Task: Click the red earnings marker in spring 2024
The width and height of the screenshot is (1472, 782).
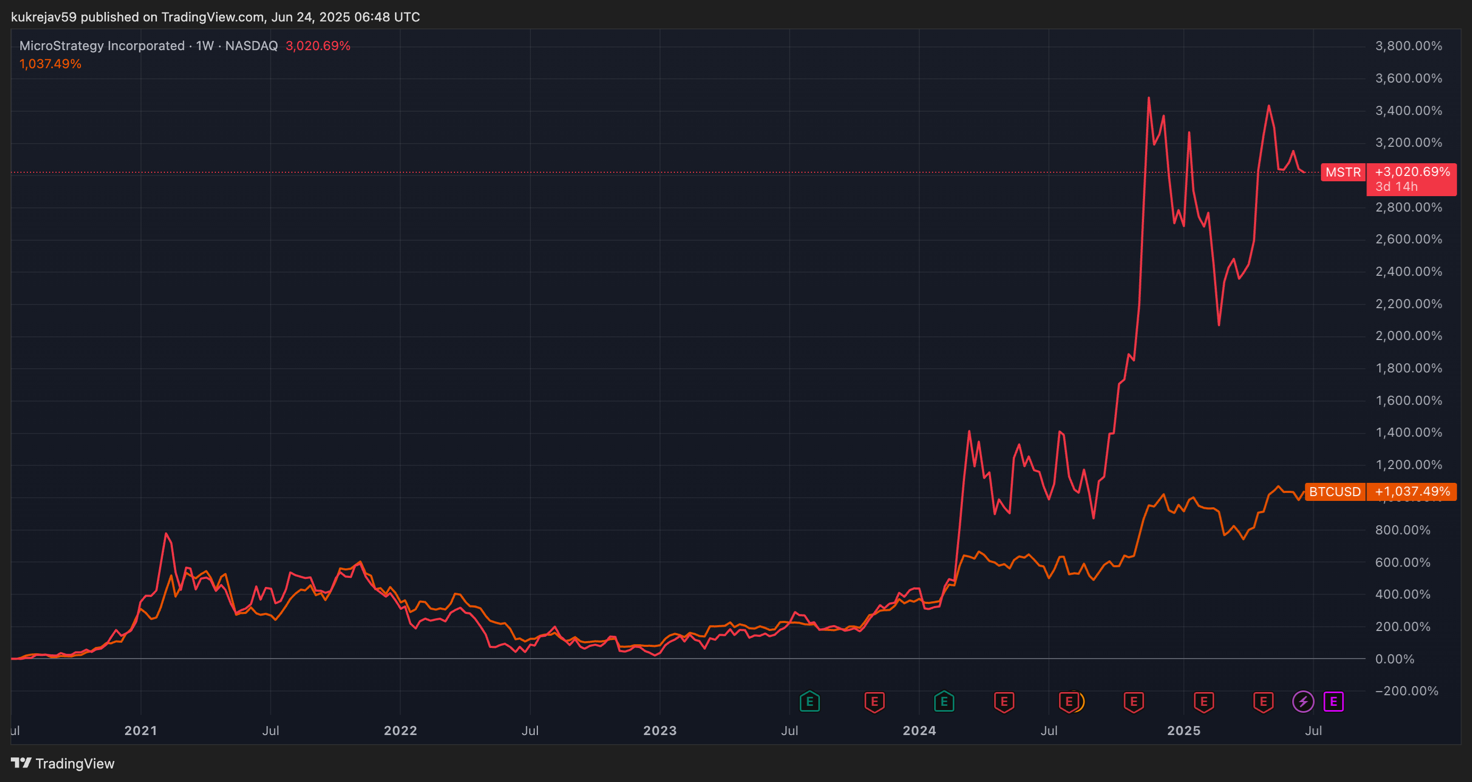Action: 1004,702
